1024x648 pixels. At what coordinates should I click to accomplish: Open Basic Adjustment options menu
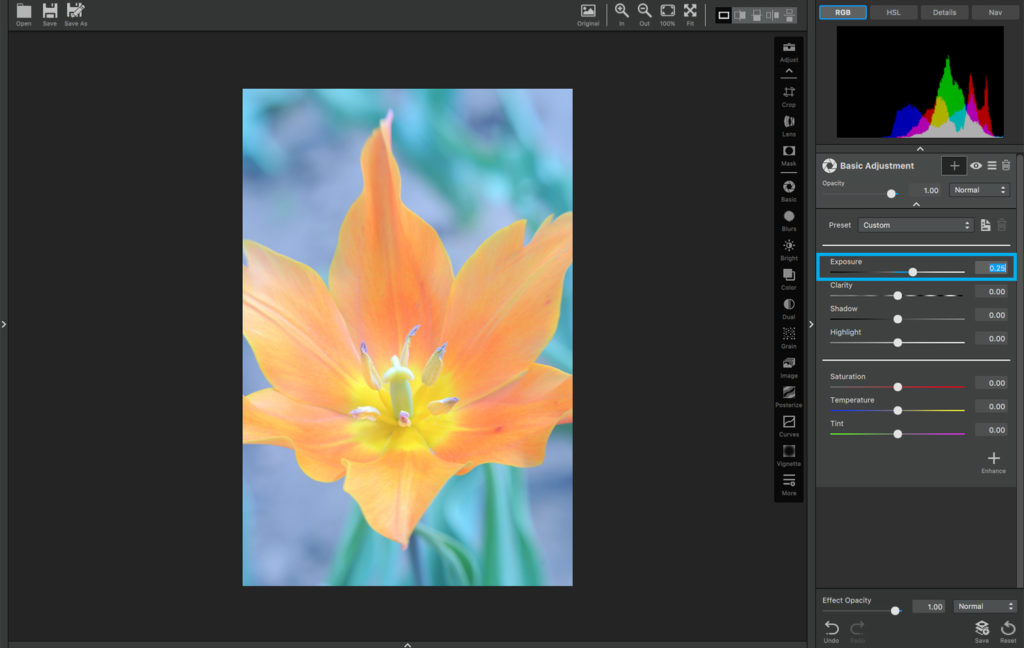(992, 166)
